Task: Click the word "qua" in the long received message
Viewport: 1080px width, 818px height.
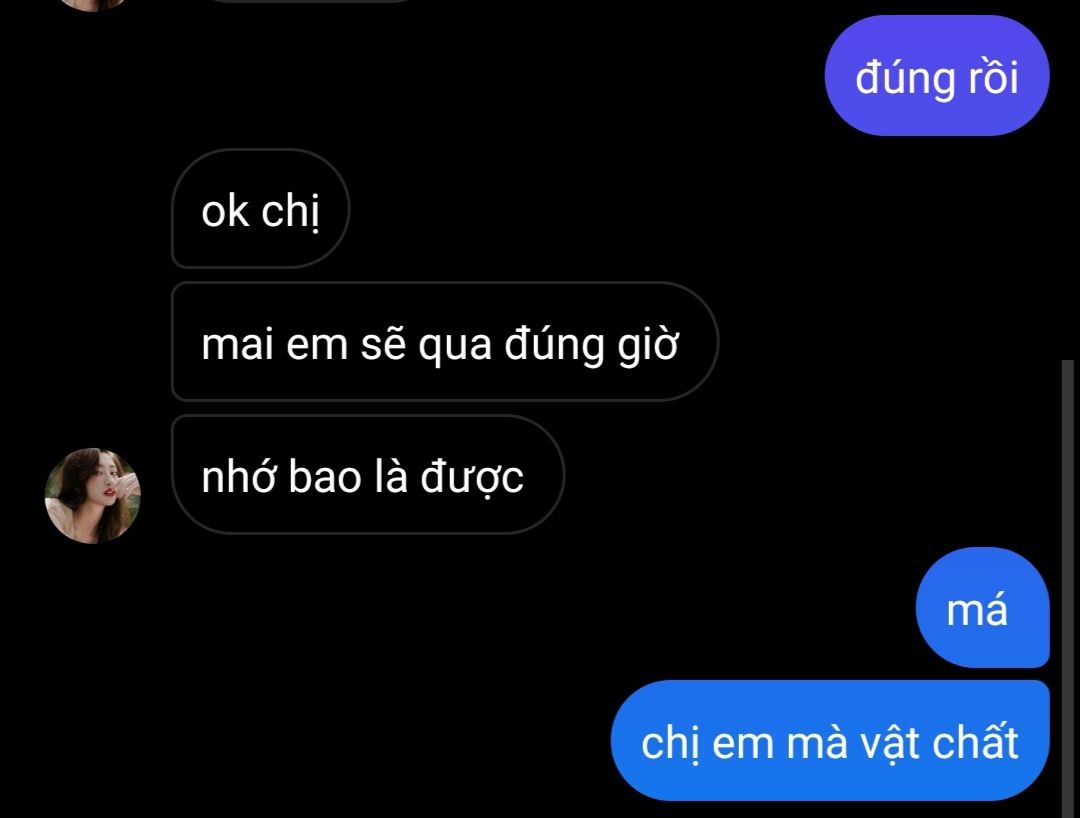Action: point(455,346)
